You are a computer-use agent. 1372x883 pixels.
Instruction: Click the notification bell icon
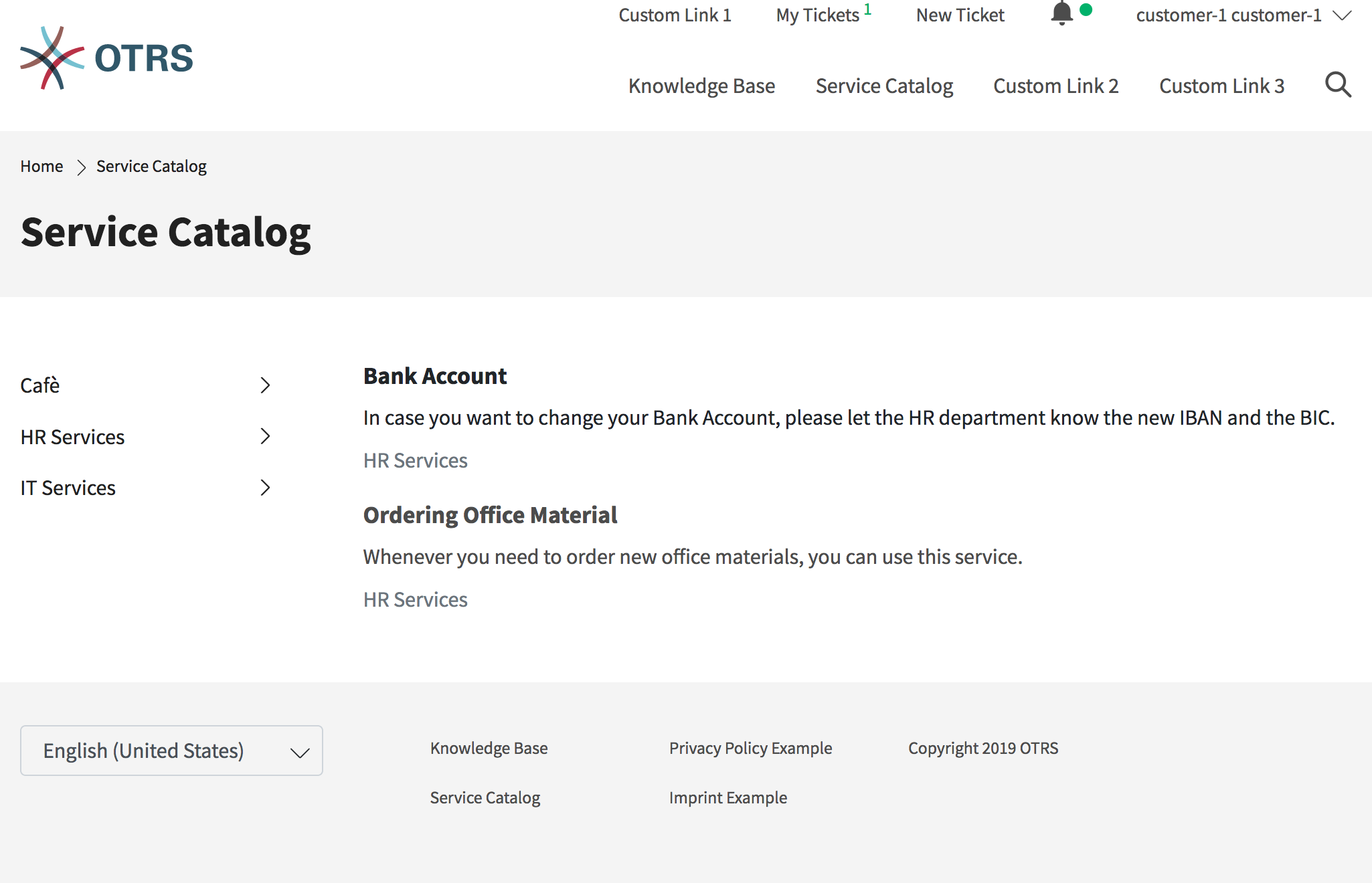[x=1061, y=13]
